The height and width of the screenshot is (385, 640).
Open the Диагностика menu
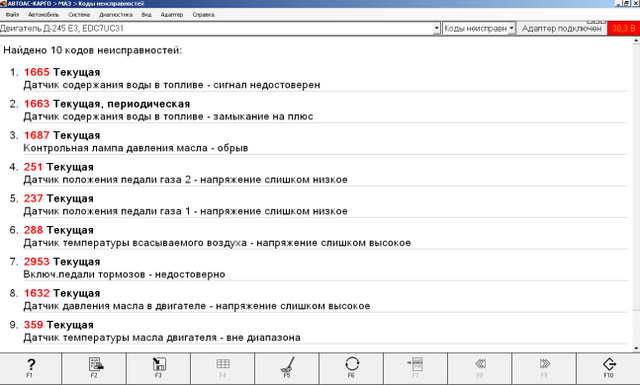pyautogui.click(x=116, y=15)
